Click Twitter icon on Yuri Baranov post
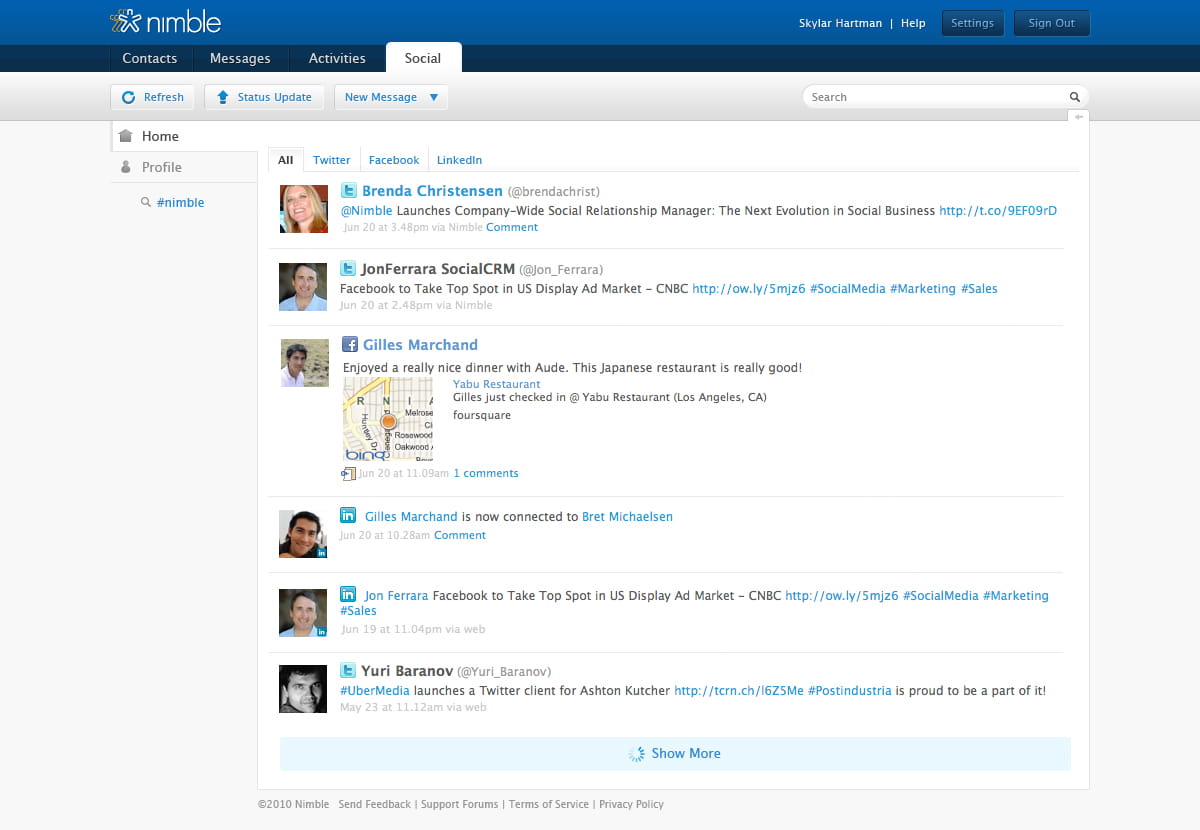This screenshot has width=1200, height=830. tap(348, 670)
